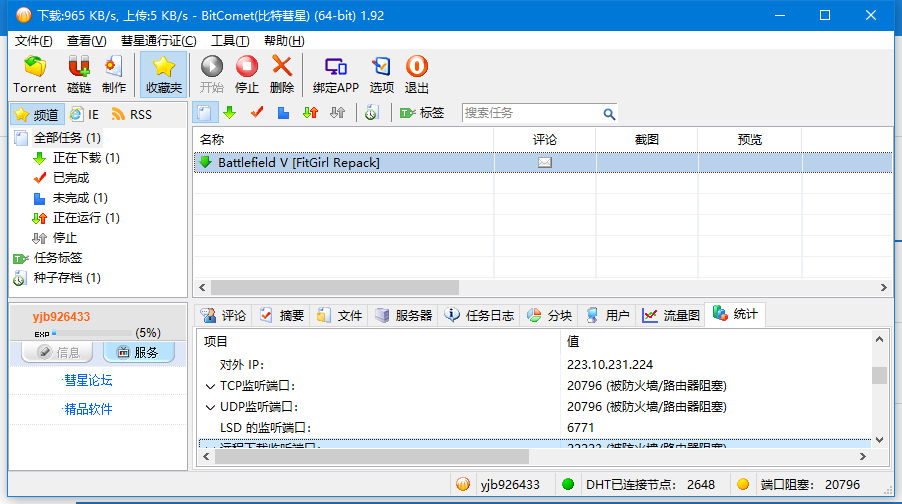Image resolution: width=902 pixels, height=504 pixels.
Task: Filter stopped tasks with grey arrows
Action: (x=338, y=113)
